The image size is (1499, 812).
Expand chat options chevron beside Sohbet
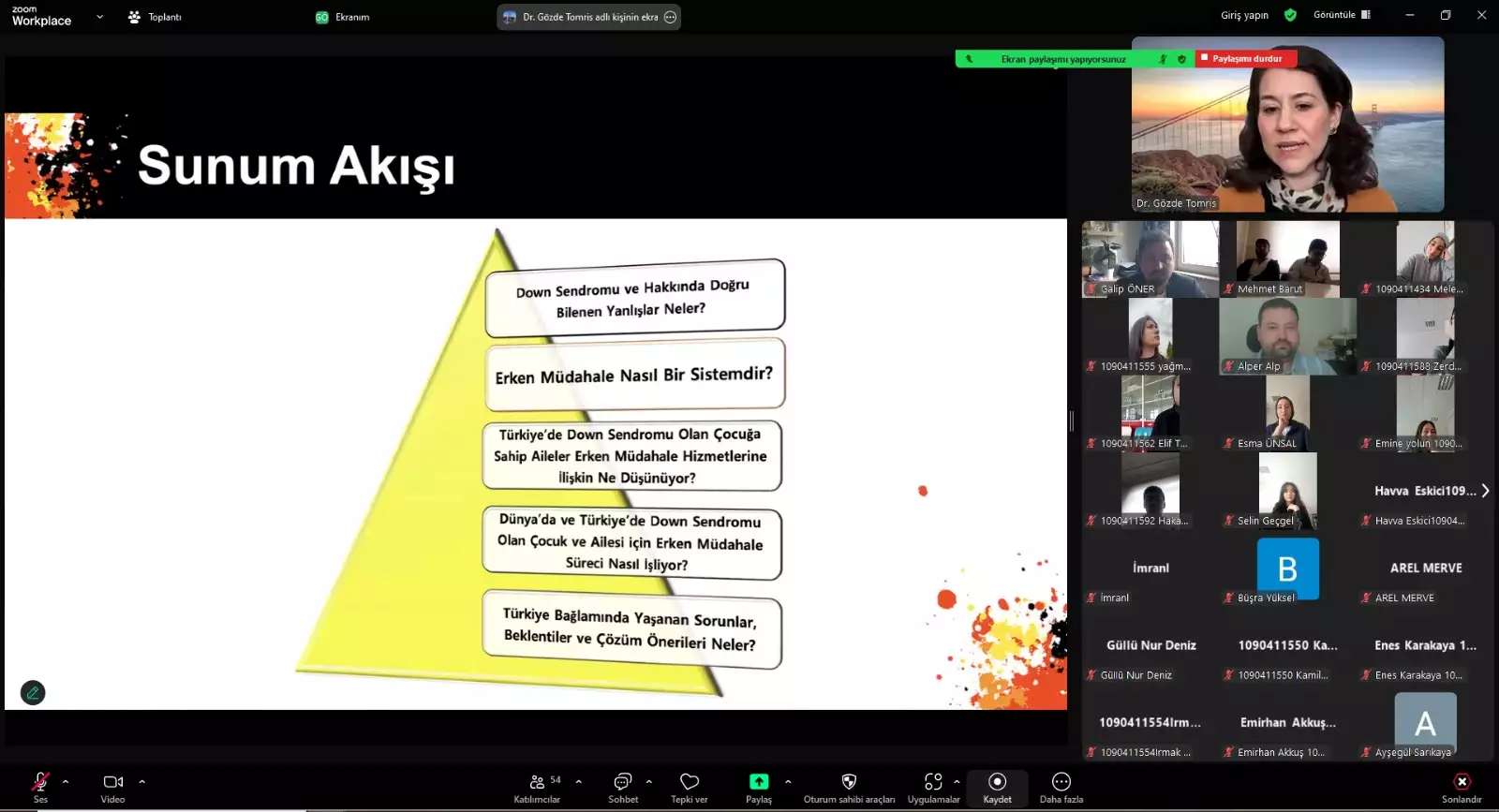click(x=649, y=781)
